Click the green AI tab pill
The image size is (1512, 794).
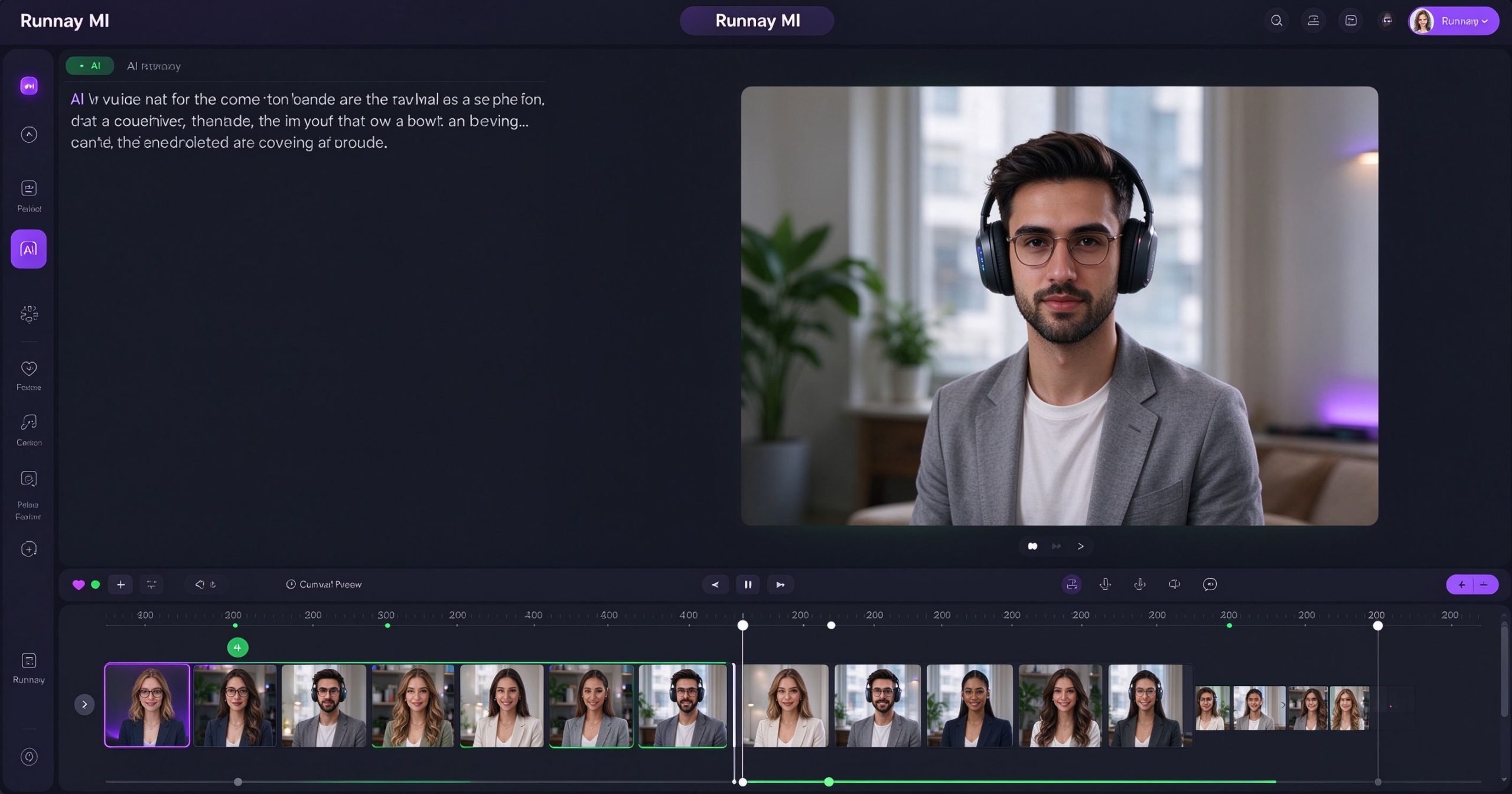click(90, 66)
